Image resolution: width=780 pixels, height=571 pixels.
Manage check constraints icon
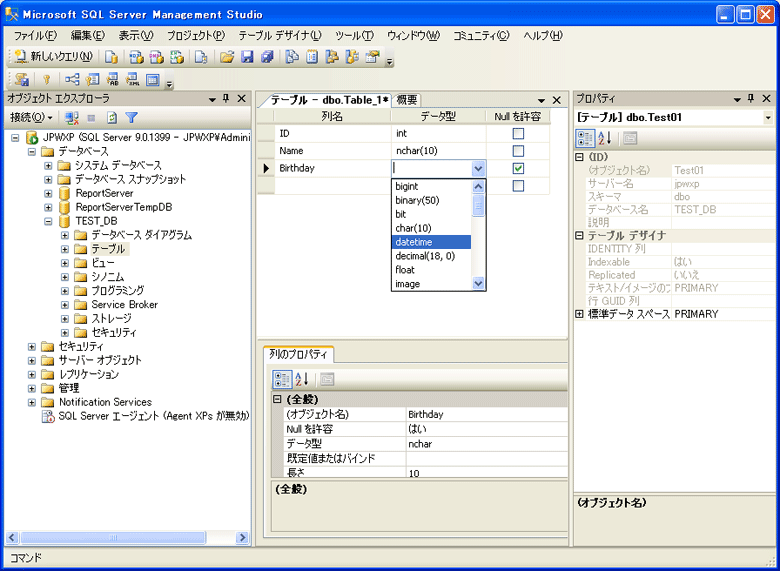[x=153, y=80]
